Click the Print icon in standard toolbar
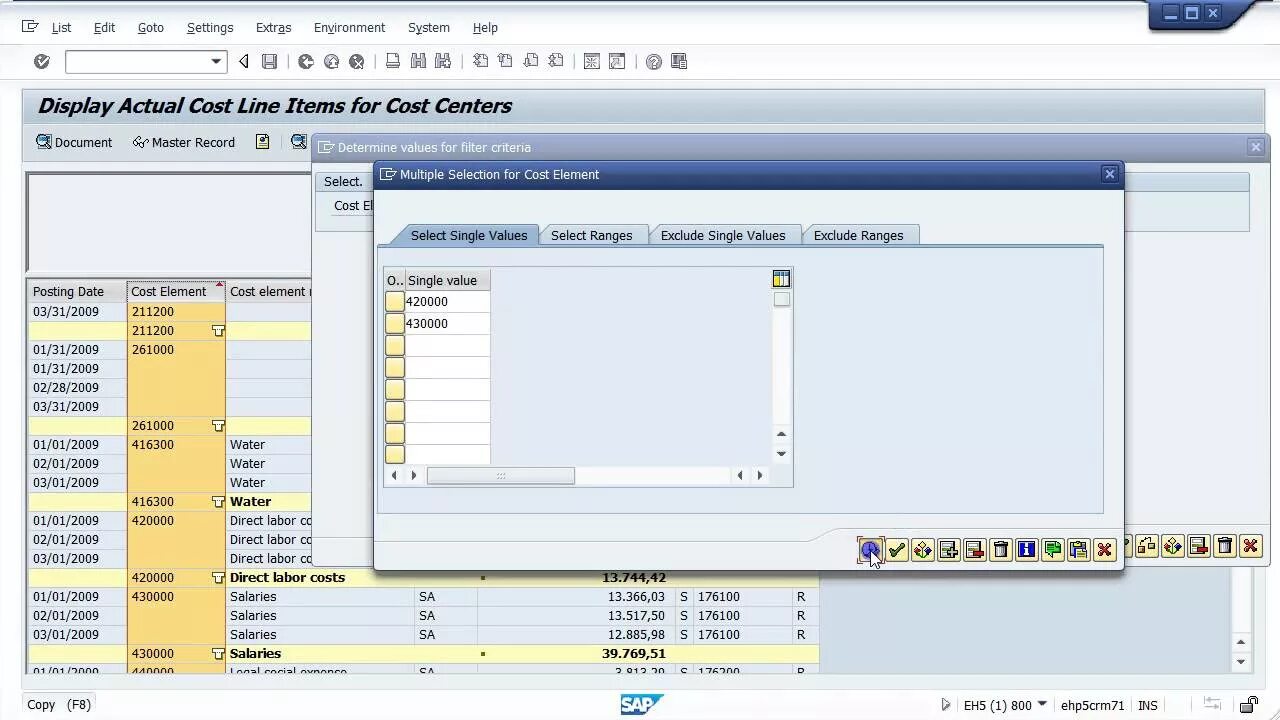The image size is (1280, 720). coord(391,61)
